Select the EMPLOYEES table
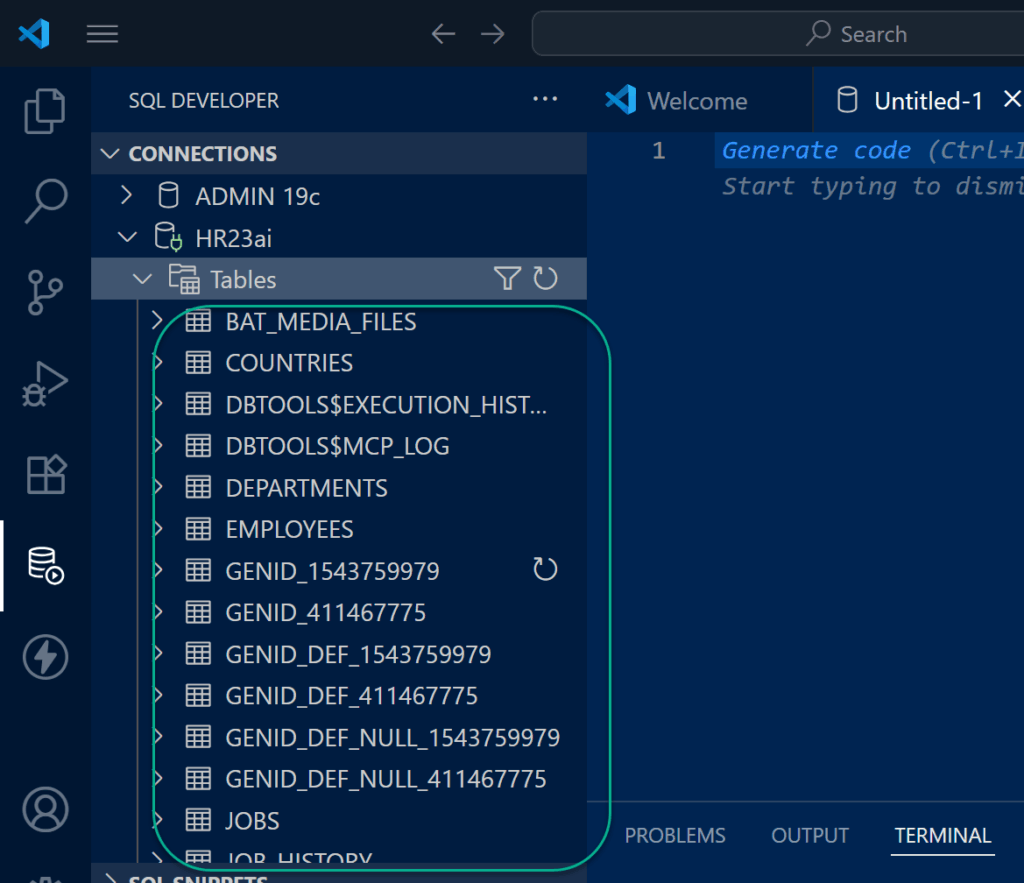 coord(289,529)
